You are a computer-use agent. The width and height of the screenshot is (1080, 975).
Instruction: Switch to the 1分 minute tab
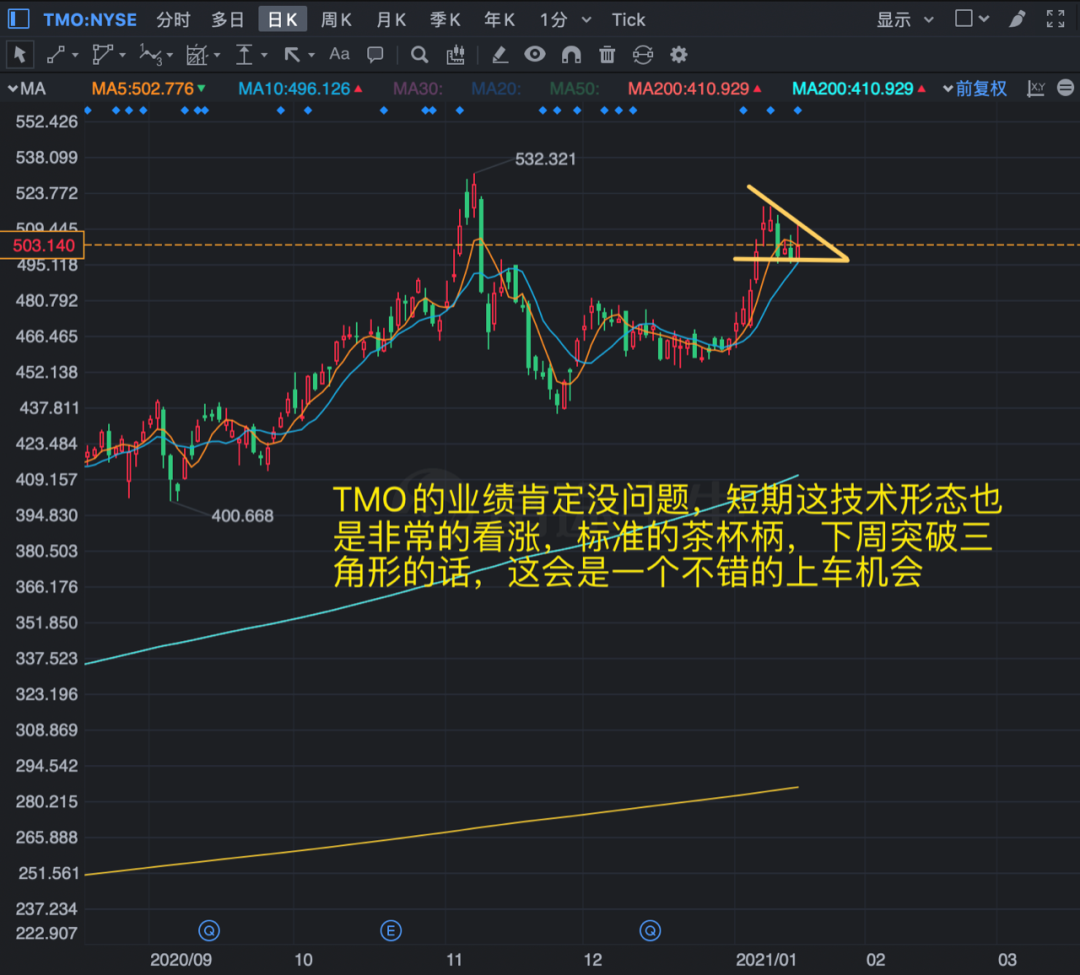pyautogui.click(x=553, y=19)
